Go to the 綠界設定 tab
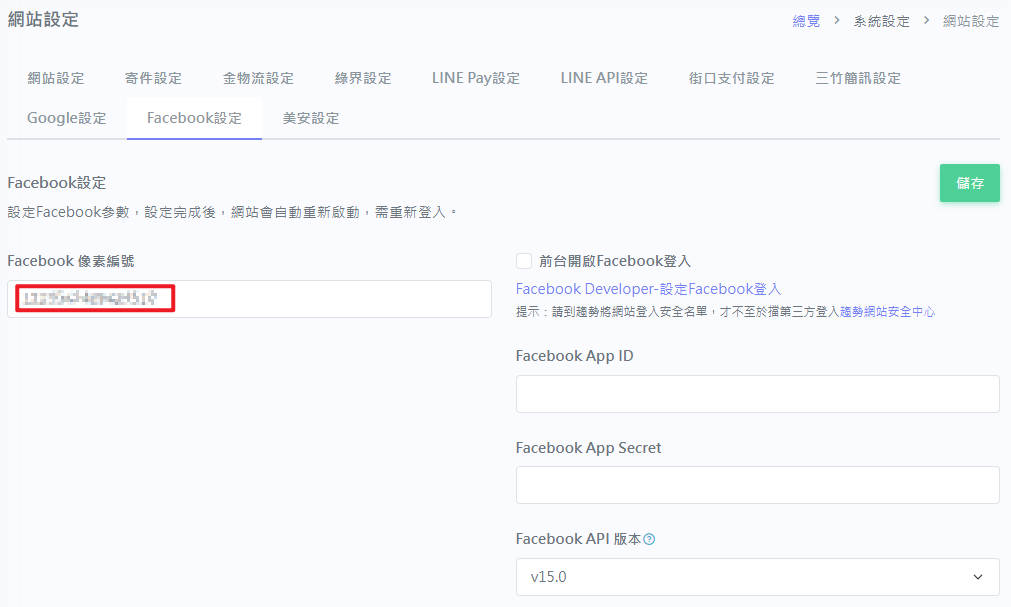The image size is (1011, 607). tap(363, 78)
